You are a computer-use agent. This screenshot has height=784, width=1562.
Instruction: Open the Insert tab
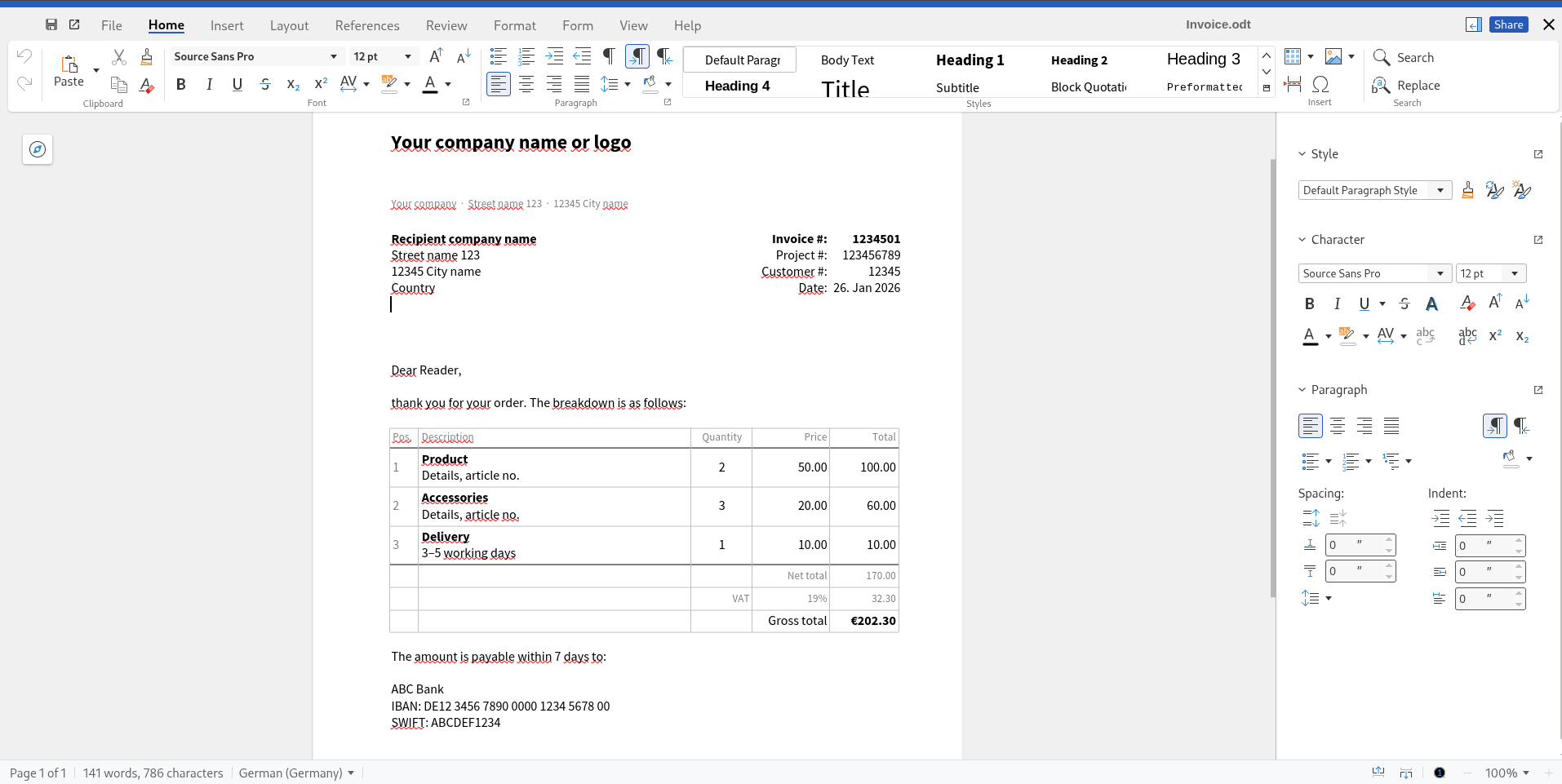pos(227,25)
